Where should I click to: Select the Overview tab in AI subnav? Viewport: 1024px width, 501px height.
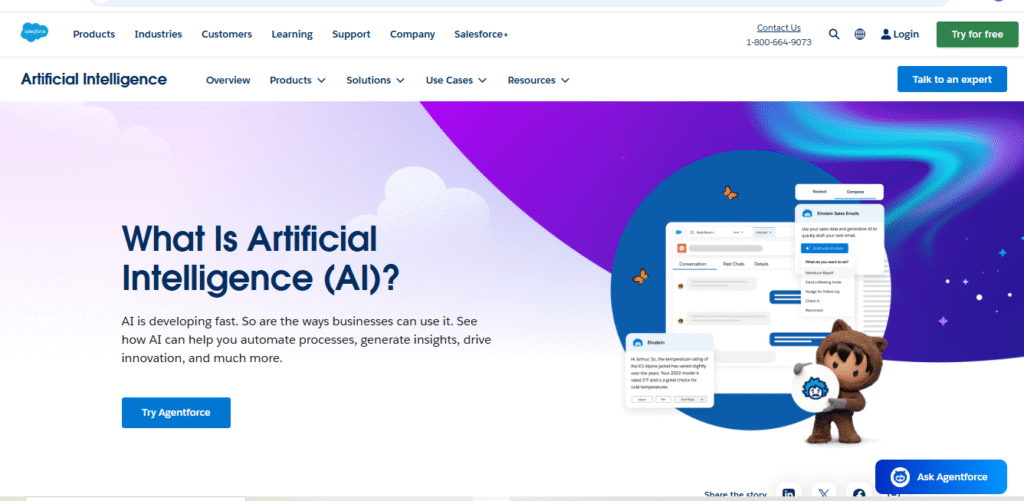coord(228,80)
